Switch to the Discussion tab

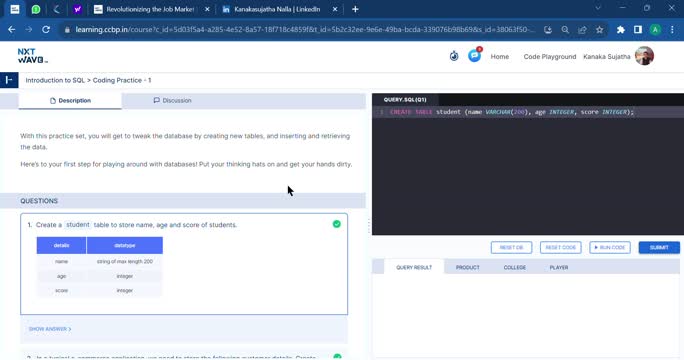pos(172,100)
